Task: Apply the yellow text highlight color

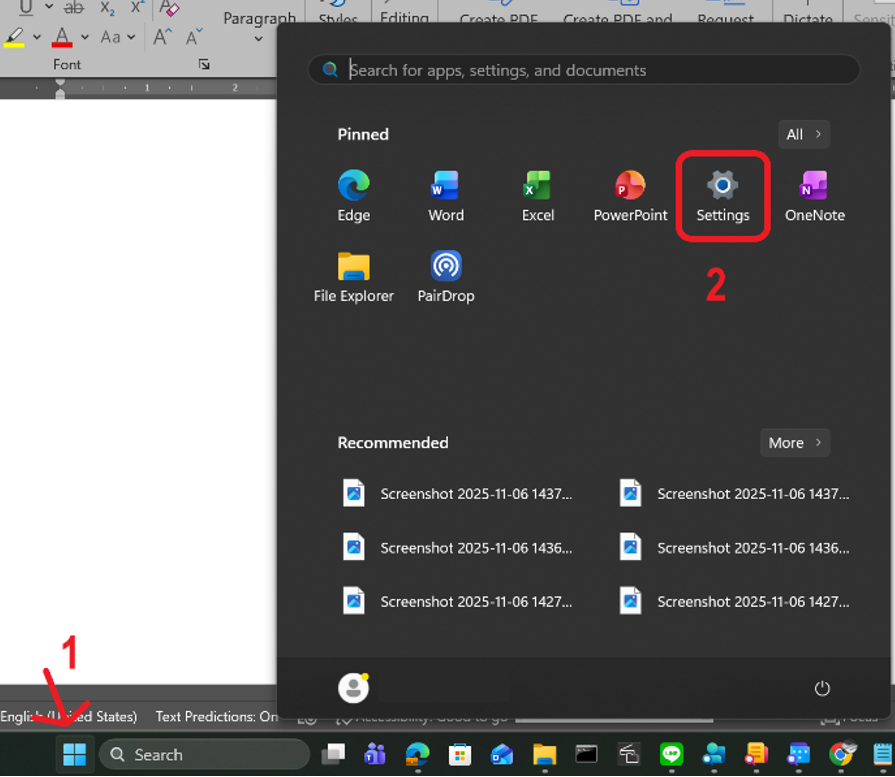Action: [14, 38]
